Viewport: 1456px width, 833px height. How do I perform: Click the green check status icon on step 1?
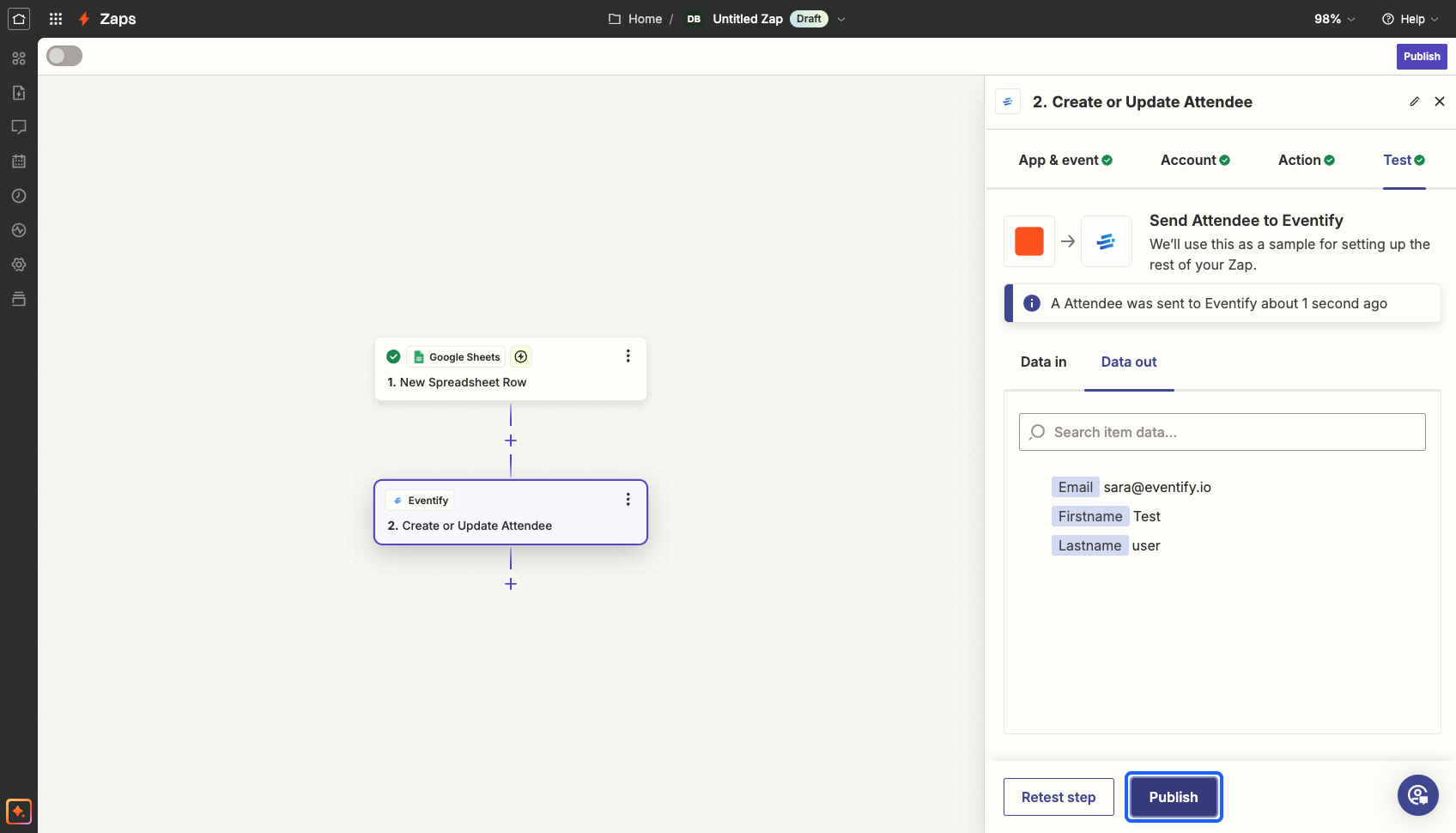point(393,356)
